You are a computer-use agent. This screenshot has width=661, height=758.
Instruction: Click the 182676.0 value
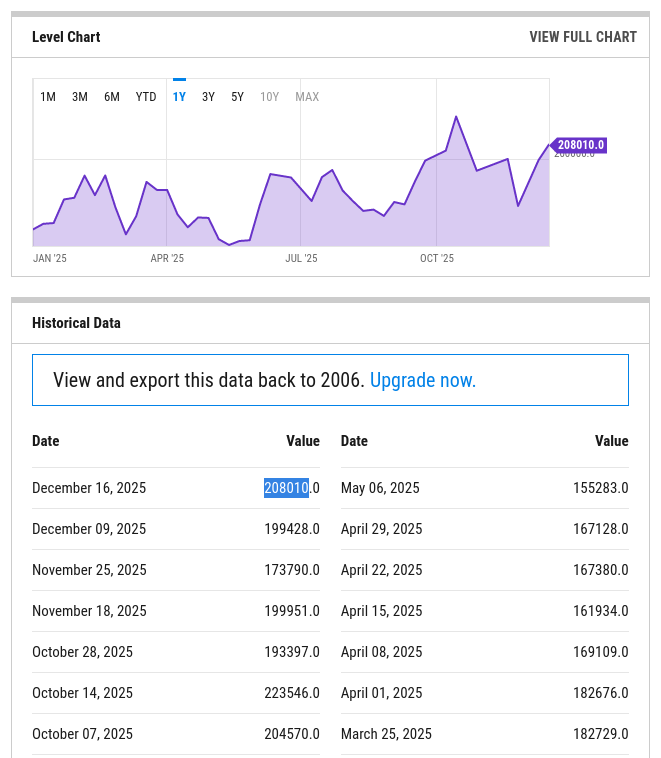[601, 693]
